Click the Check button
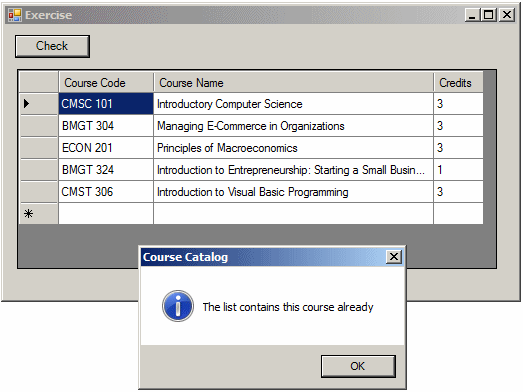 pos(52,46)
